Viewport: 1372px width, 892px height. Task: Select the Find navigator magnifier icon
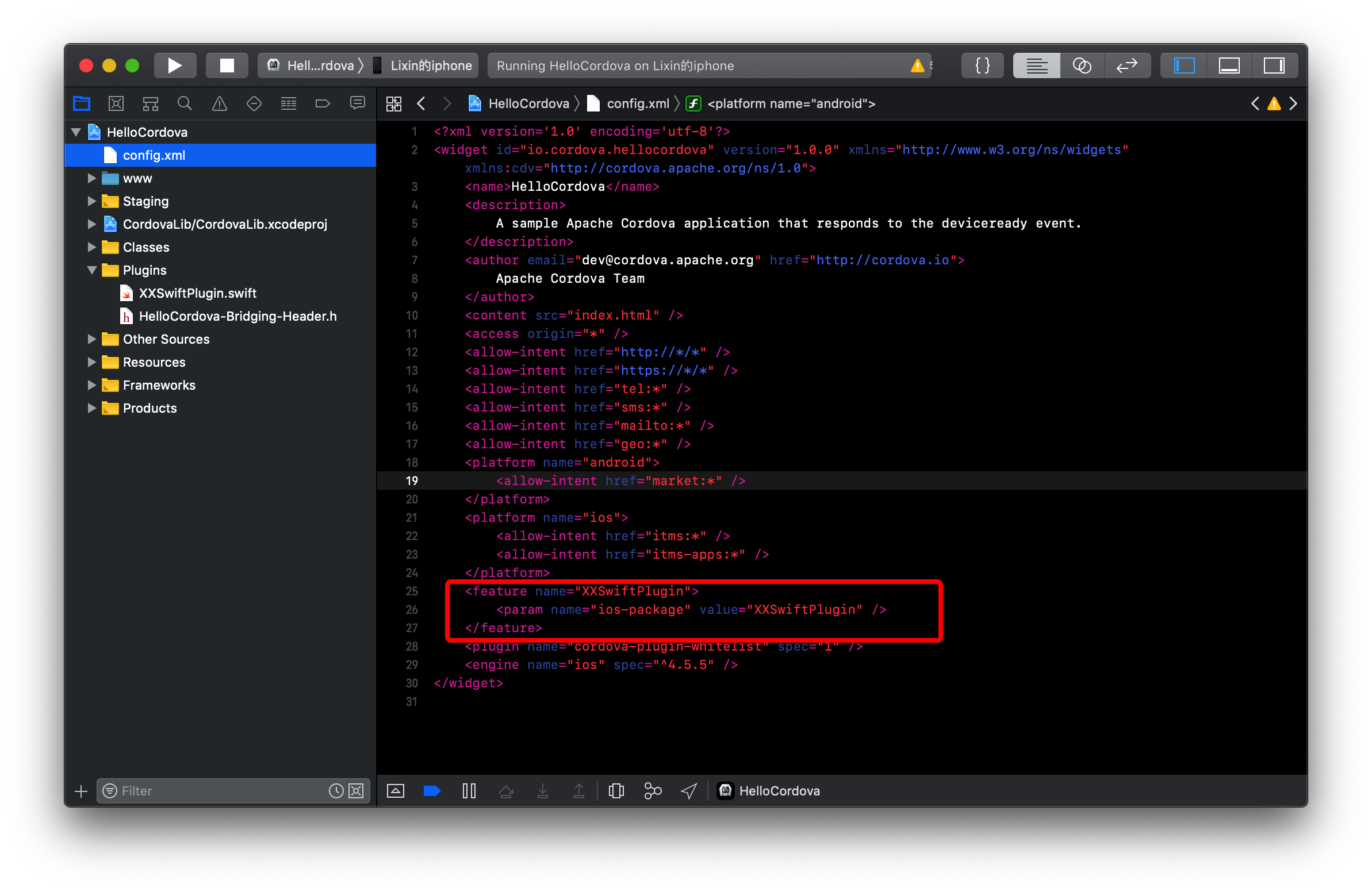coord(185,103)
